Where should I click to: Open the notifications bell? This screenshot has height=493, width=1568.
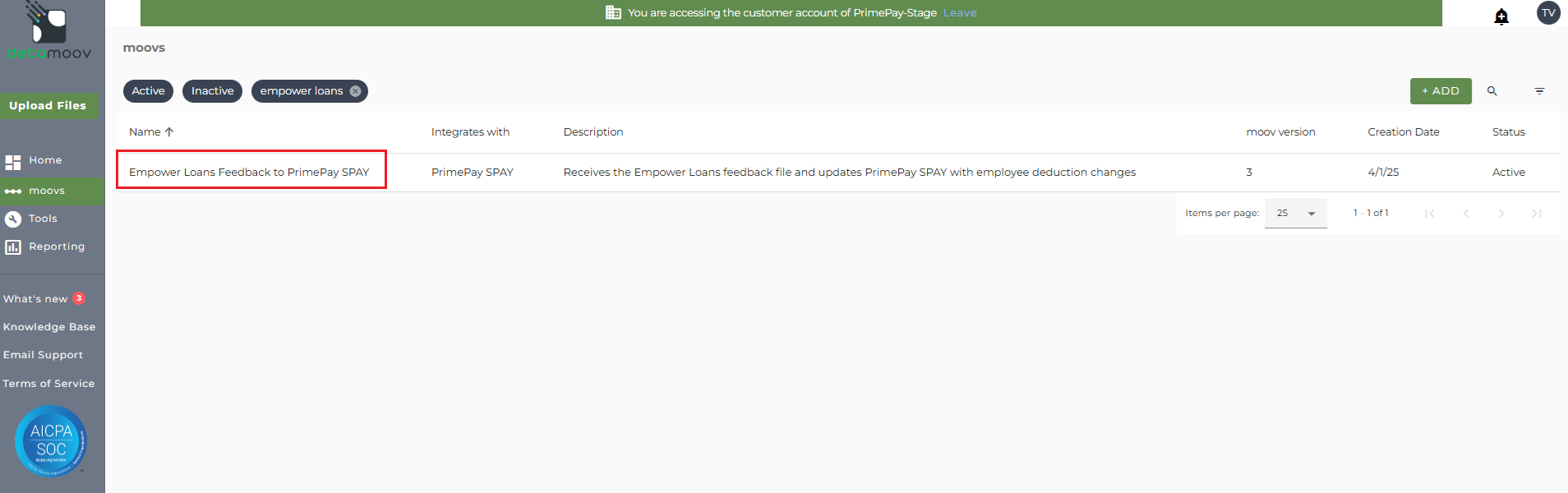(x=1501, y=16)
